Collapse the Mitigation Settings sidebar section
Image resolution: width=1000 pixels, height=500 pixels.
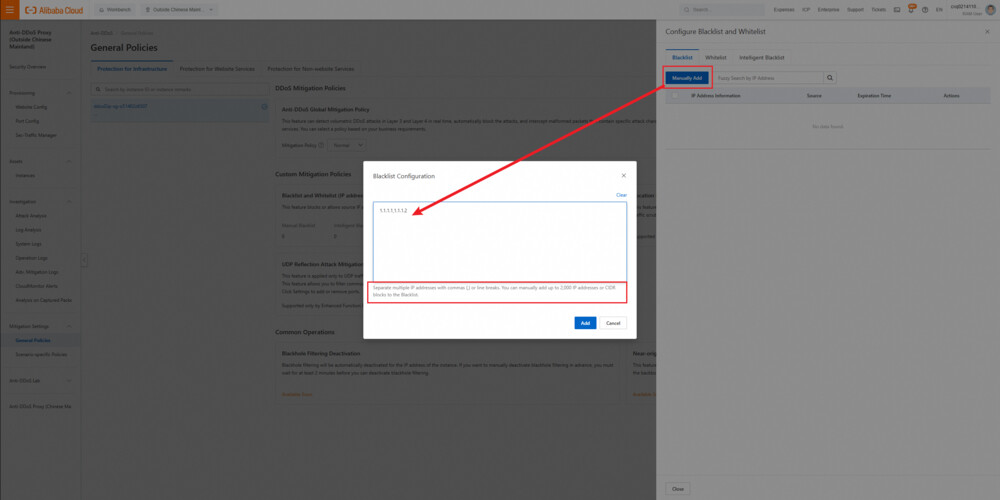[69, 326]
